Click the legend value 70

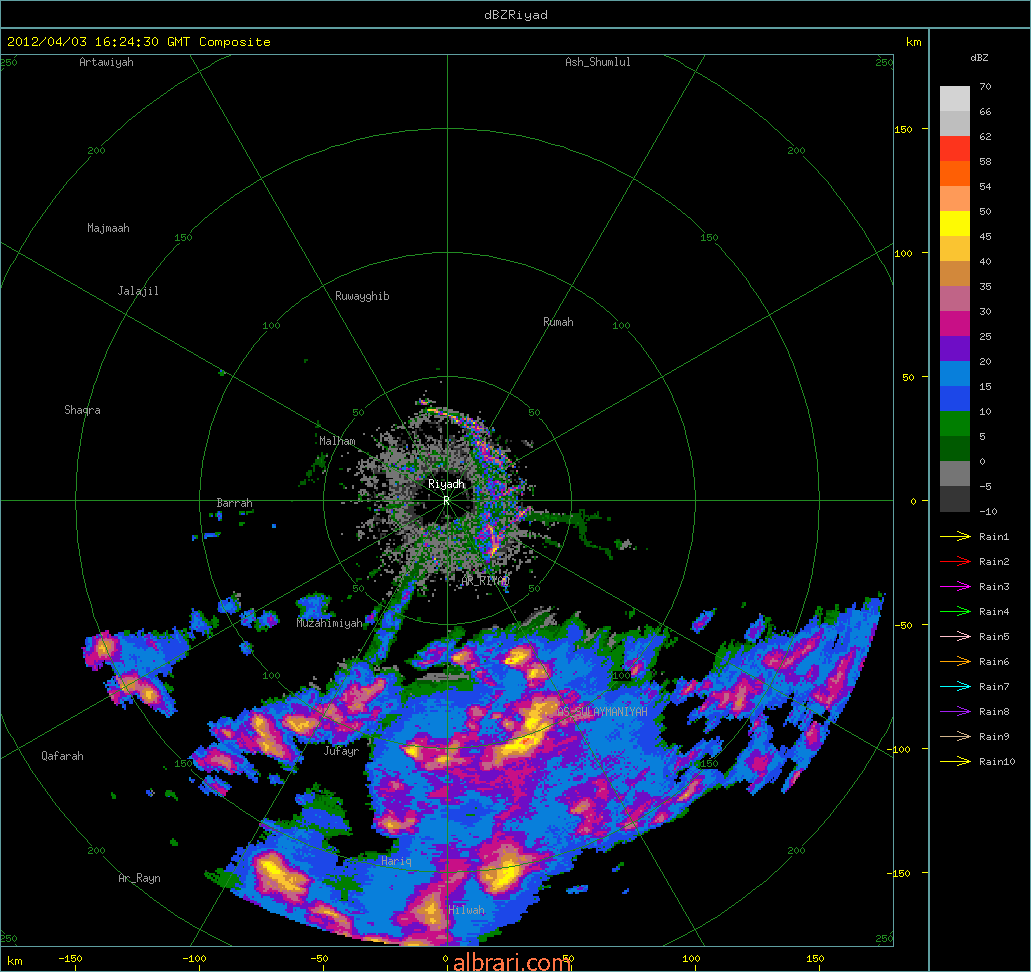tap(985, 86)
